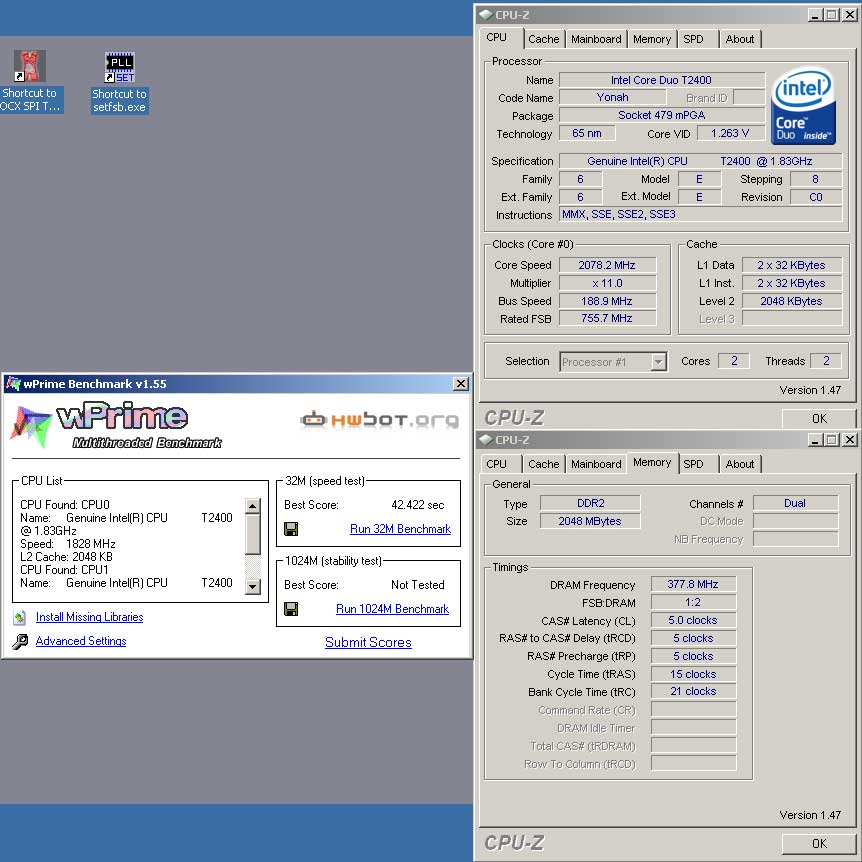This screenshot has height=862, width=862.
Task: Click the Core Speed value '2078.2 MHz'
Action: tap(607, 265)
